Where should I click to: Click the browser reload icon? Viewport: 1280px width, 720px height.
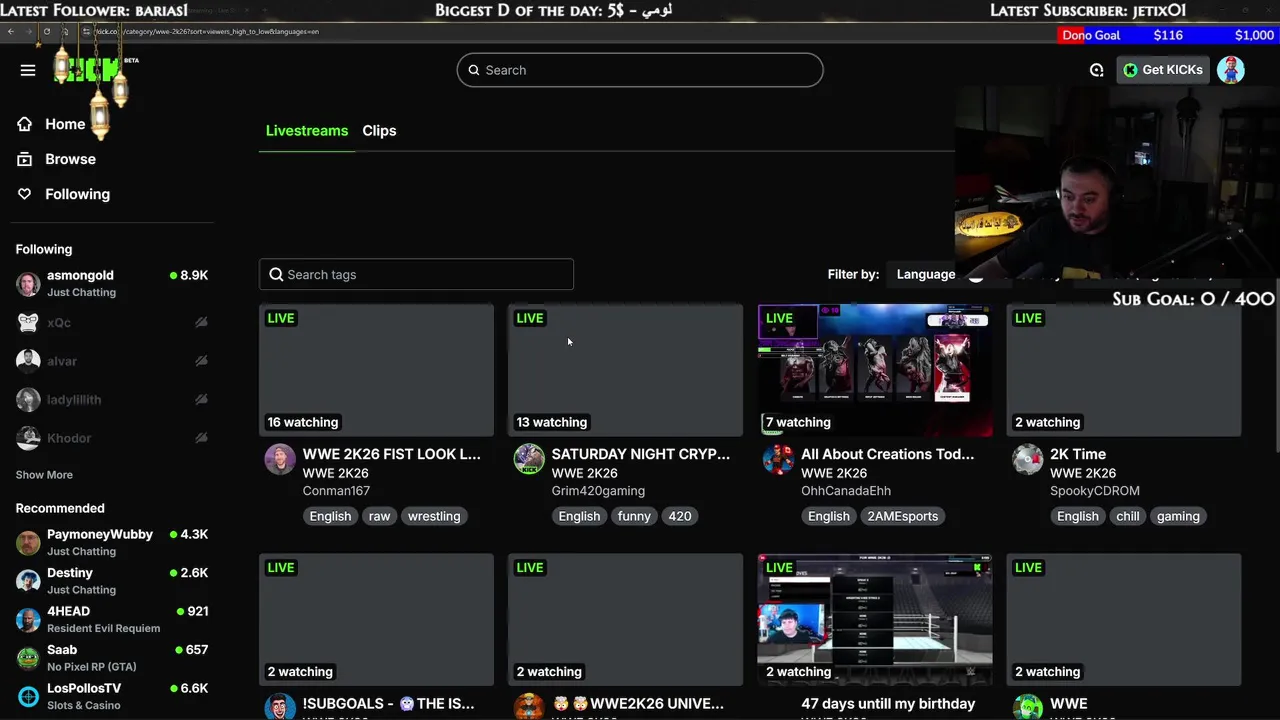(x=47, y=31)
